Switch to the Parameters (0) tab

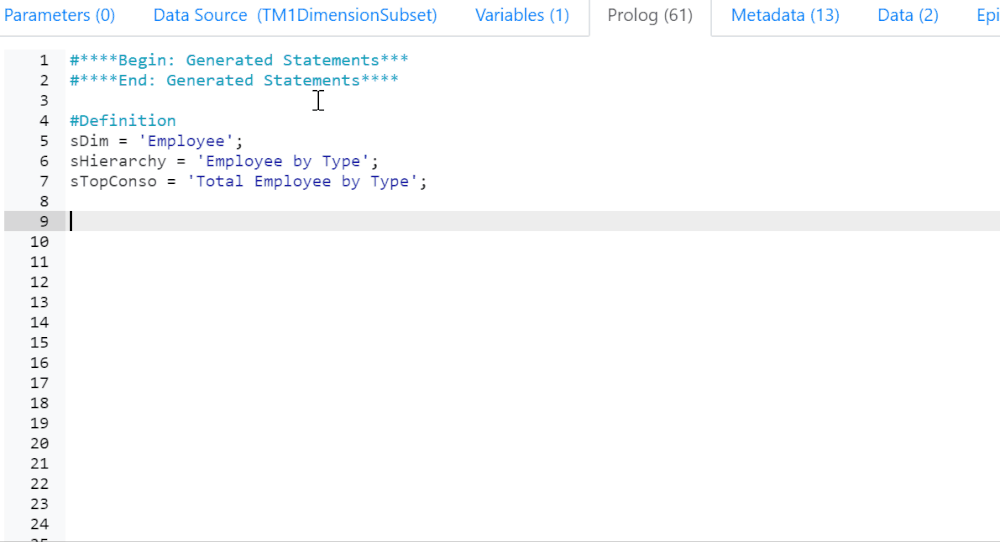pos(58,16)
